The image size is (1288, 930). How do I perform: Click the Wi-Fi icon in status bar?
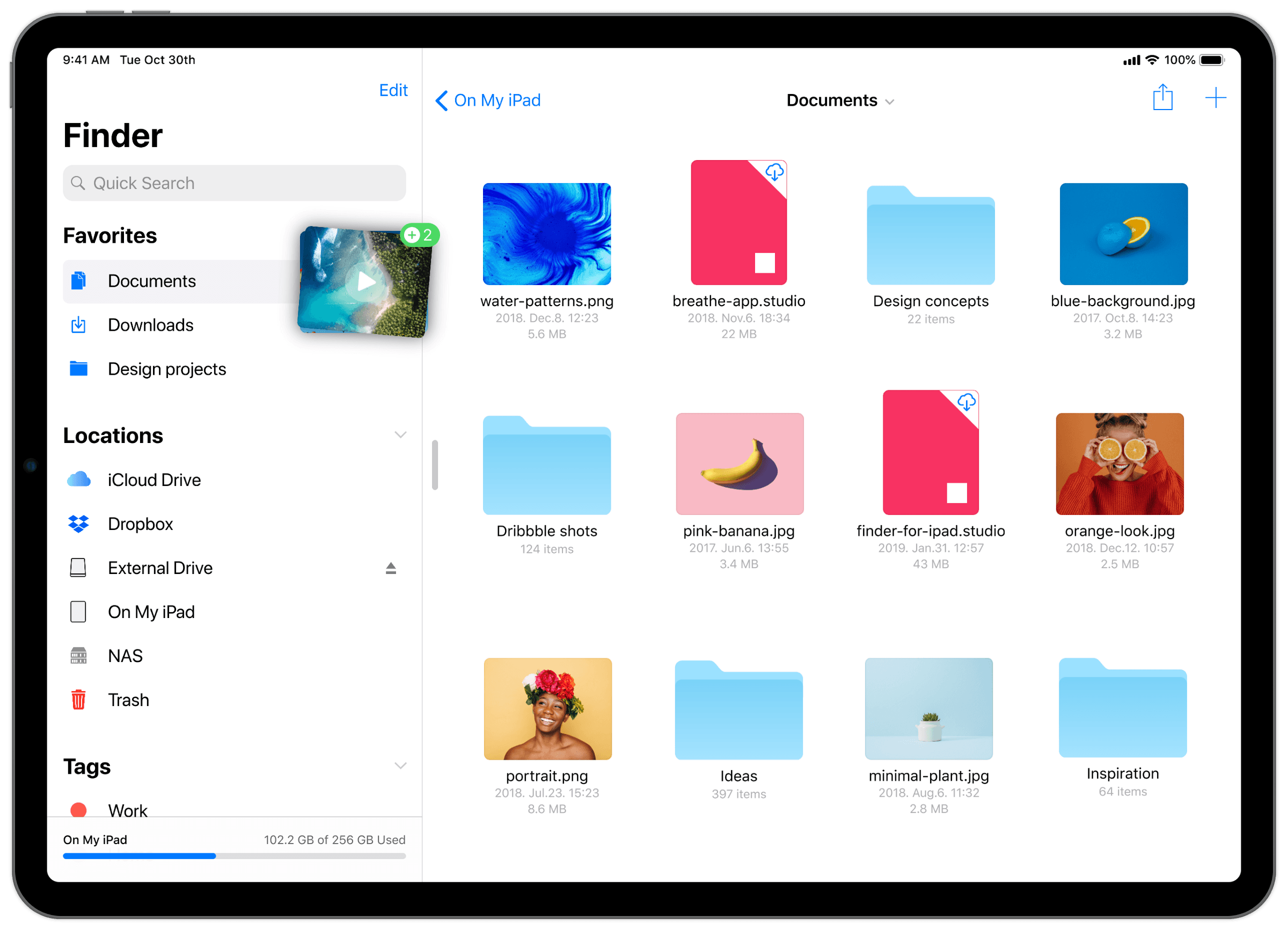(1152, 60)
